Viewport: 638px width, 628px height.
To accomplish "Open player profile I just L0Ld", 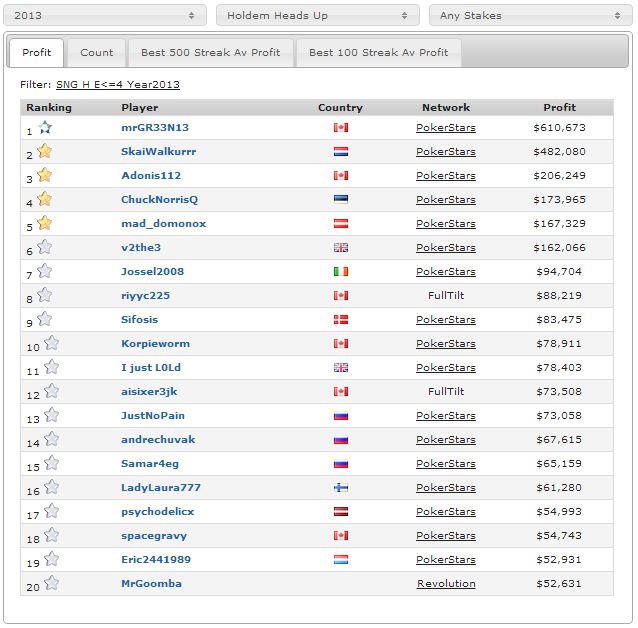I will pyautogui.click(x=151, y=368).
